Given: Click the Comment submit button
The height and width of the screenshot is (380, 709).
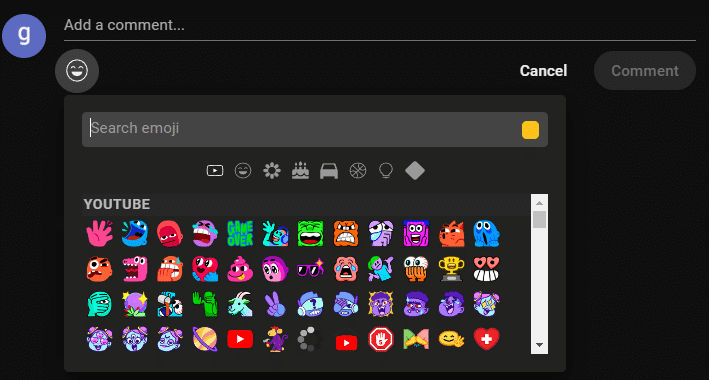Looking at the screenshot, I should coord(645,71).
